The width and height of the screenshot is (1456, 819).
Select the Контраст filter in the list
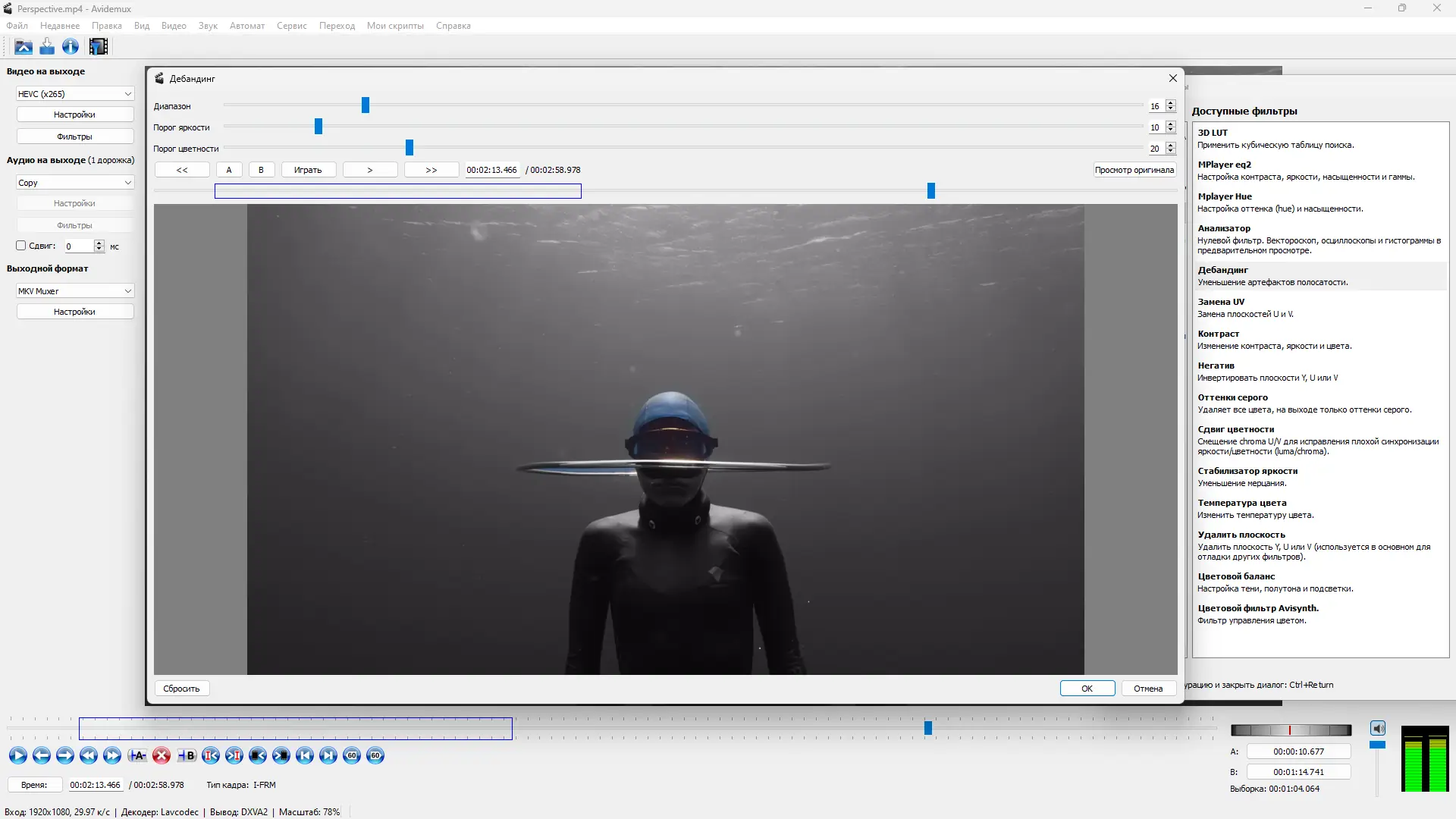(1218, 334)
